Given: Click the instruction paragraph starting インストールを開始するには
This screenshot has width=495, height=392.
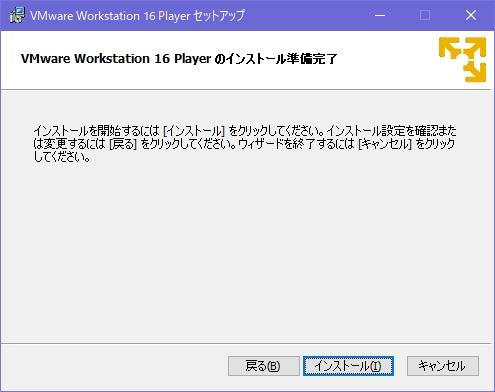Looking at the screenshot, I should pos(245,144).
